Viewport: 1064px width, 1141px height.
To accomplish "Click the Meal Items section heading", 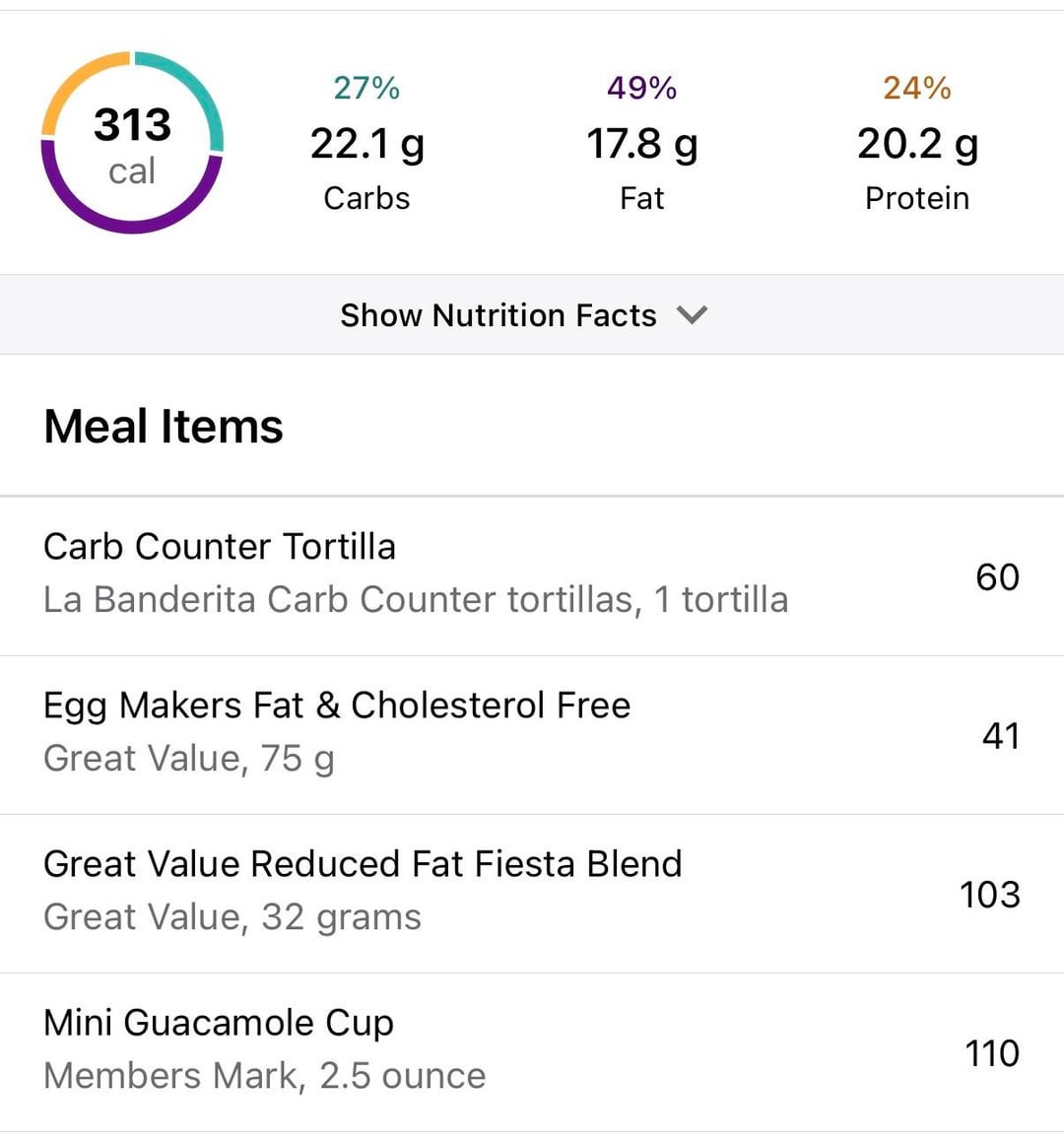I will point(164,427).
